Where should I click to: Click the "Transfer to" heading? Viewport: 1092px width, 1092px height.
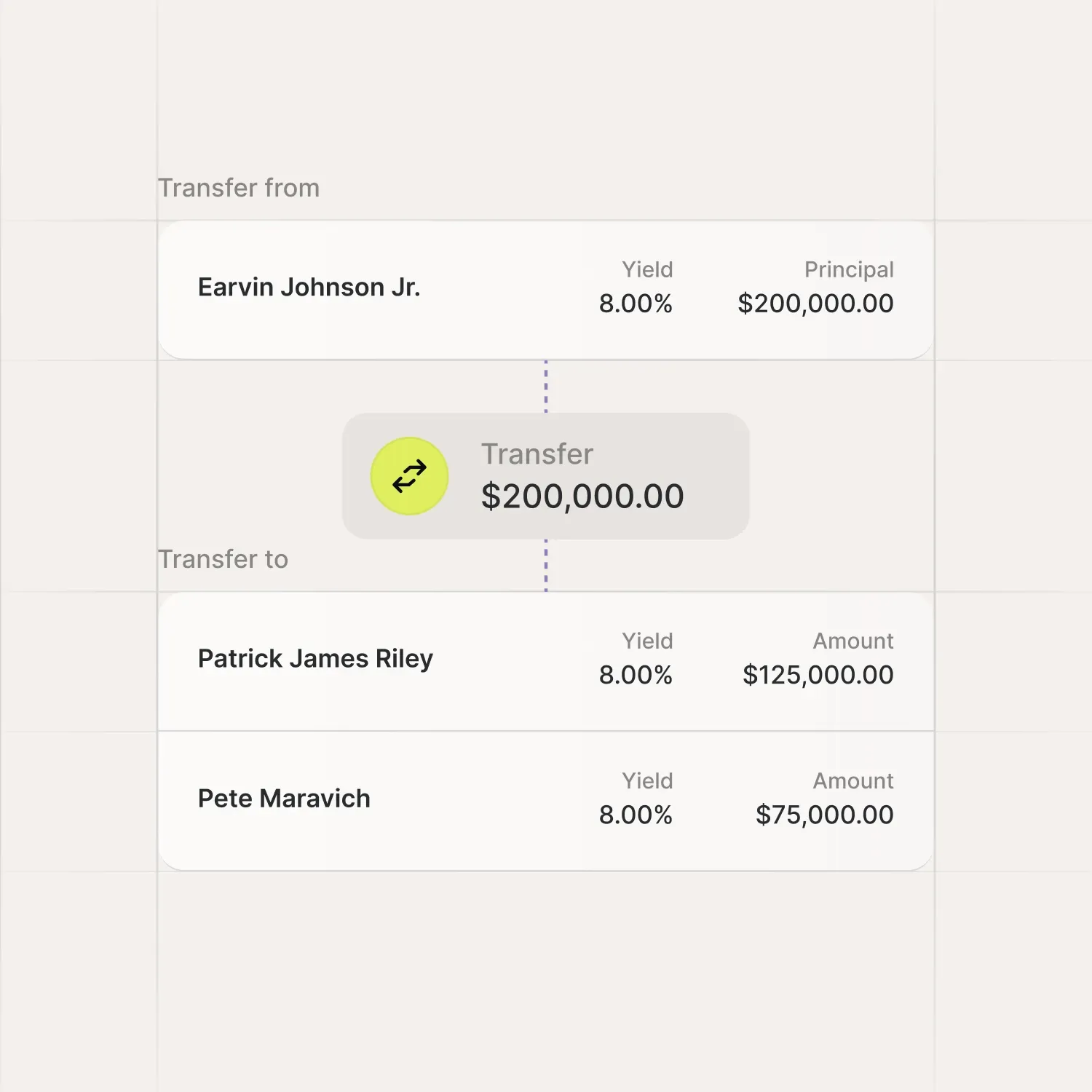click(x=223, y=559)
